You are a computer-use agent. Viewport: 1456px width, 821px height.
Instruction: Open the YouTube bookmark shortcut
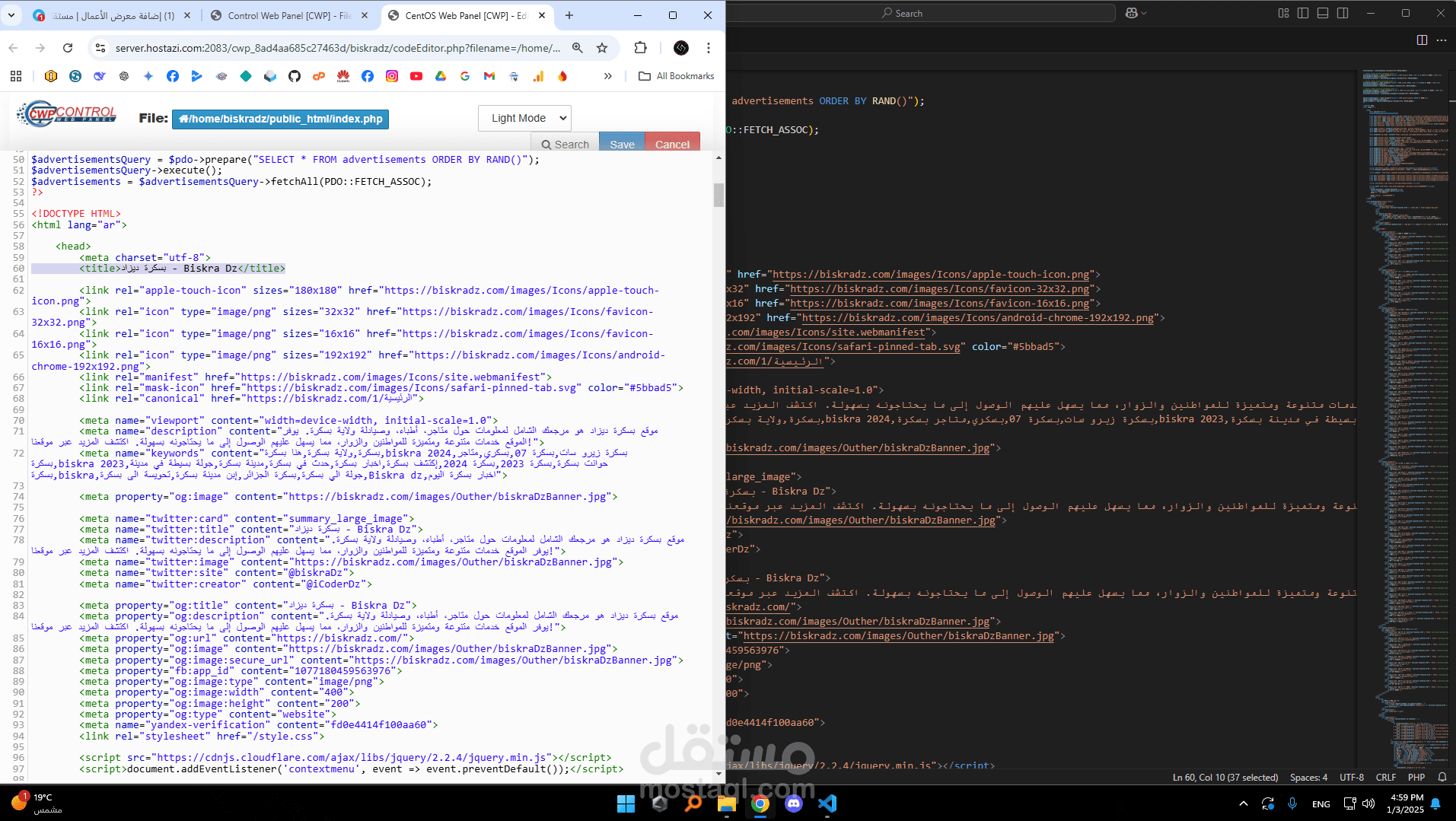point(416,76)
